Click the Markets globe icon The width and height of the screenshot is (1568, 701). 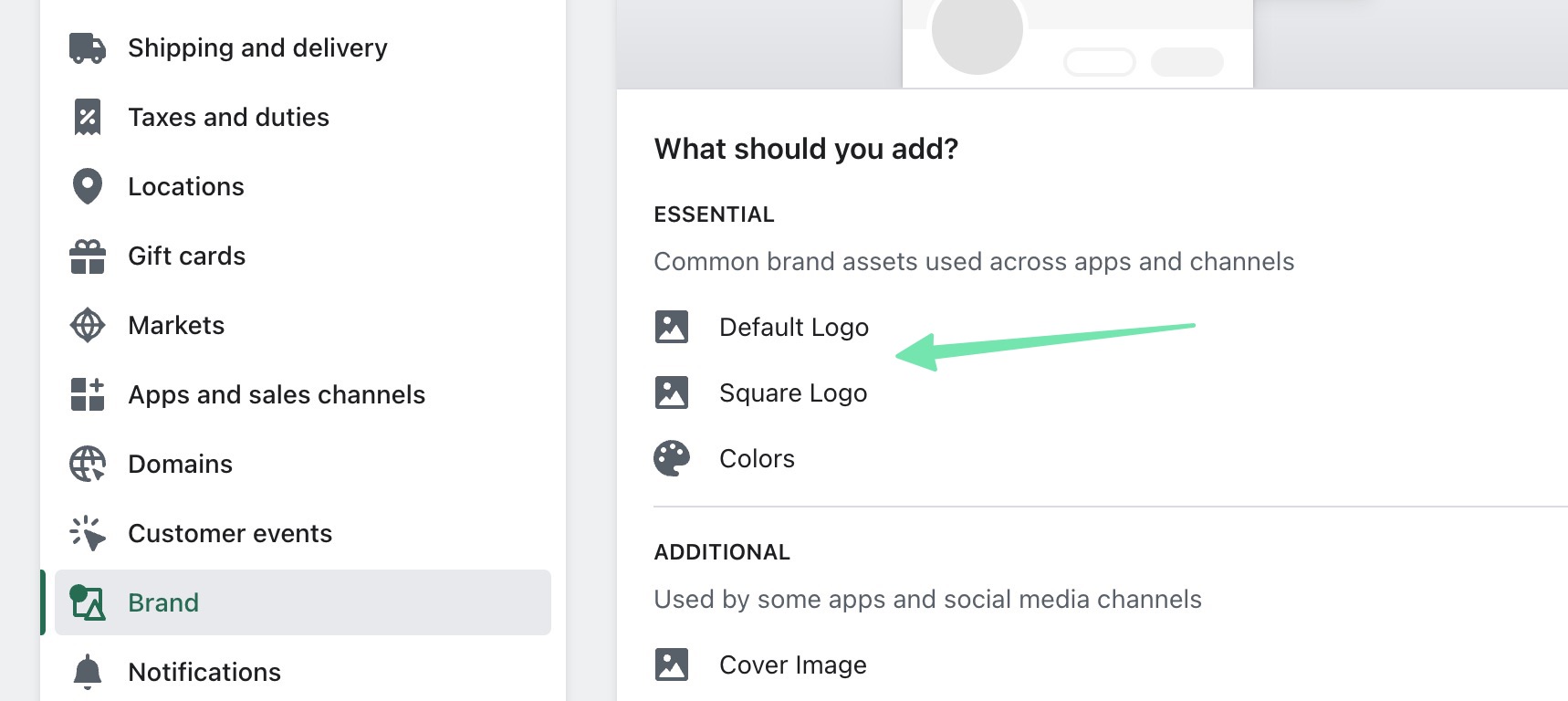(x=88, y=326)
